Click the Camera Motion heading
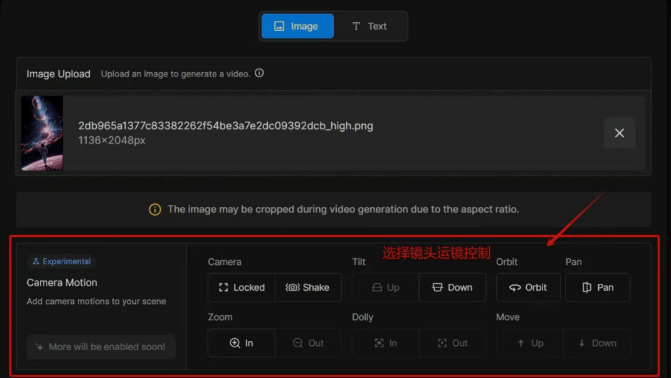671x378 pixels. click(x=62, y=283)
